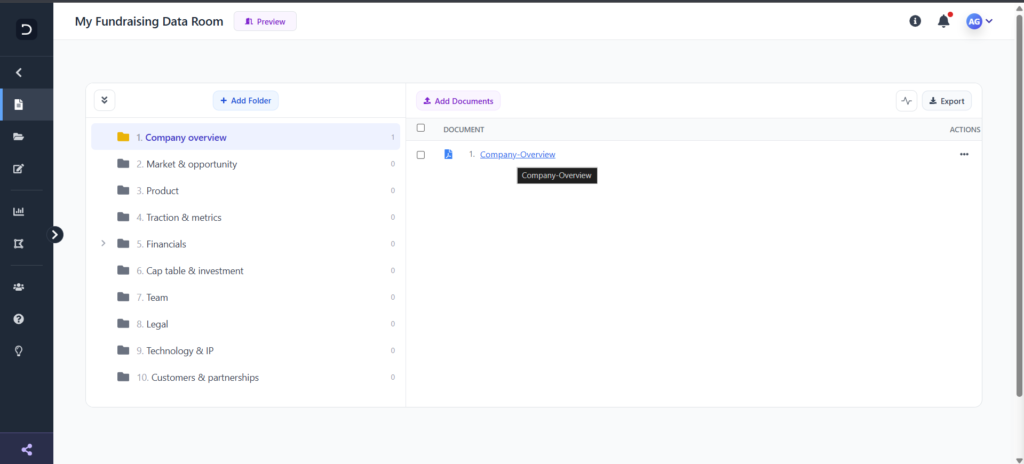Image resolution: width=1024 pixels, height=464 pixels.
Task: Expand the Financials folder chevron
Action: pyautogui.click(x=103, y=243)
